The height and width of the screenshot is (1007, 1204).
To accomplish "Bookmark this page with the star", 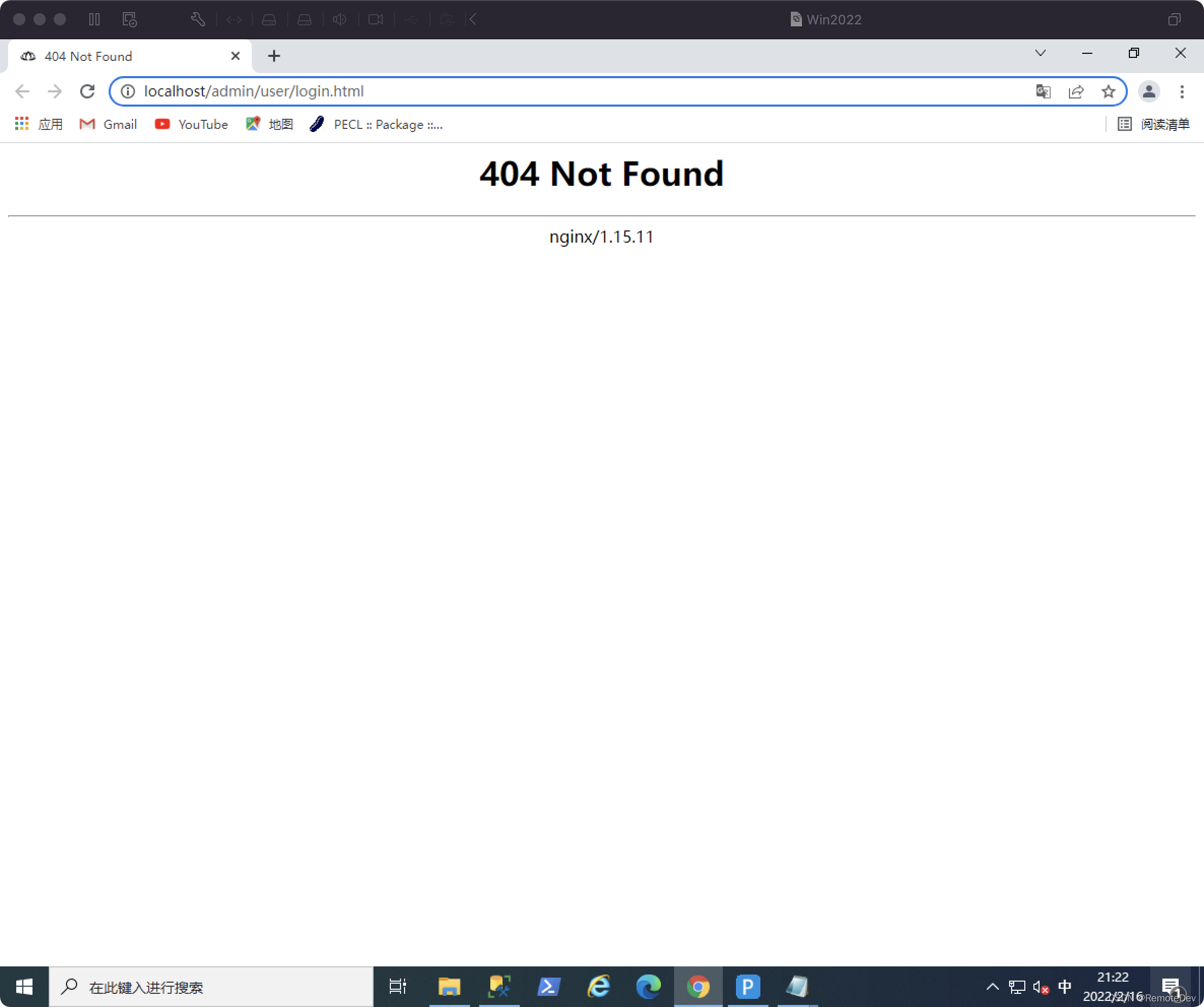I will pyautogui.click(x=1108, y=91).
